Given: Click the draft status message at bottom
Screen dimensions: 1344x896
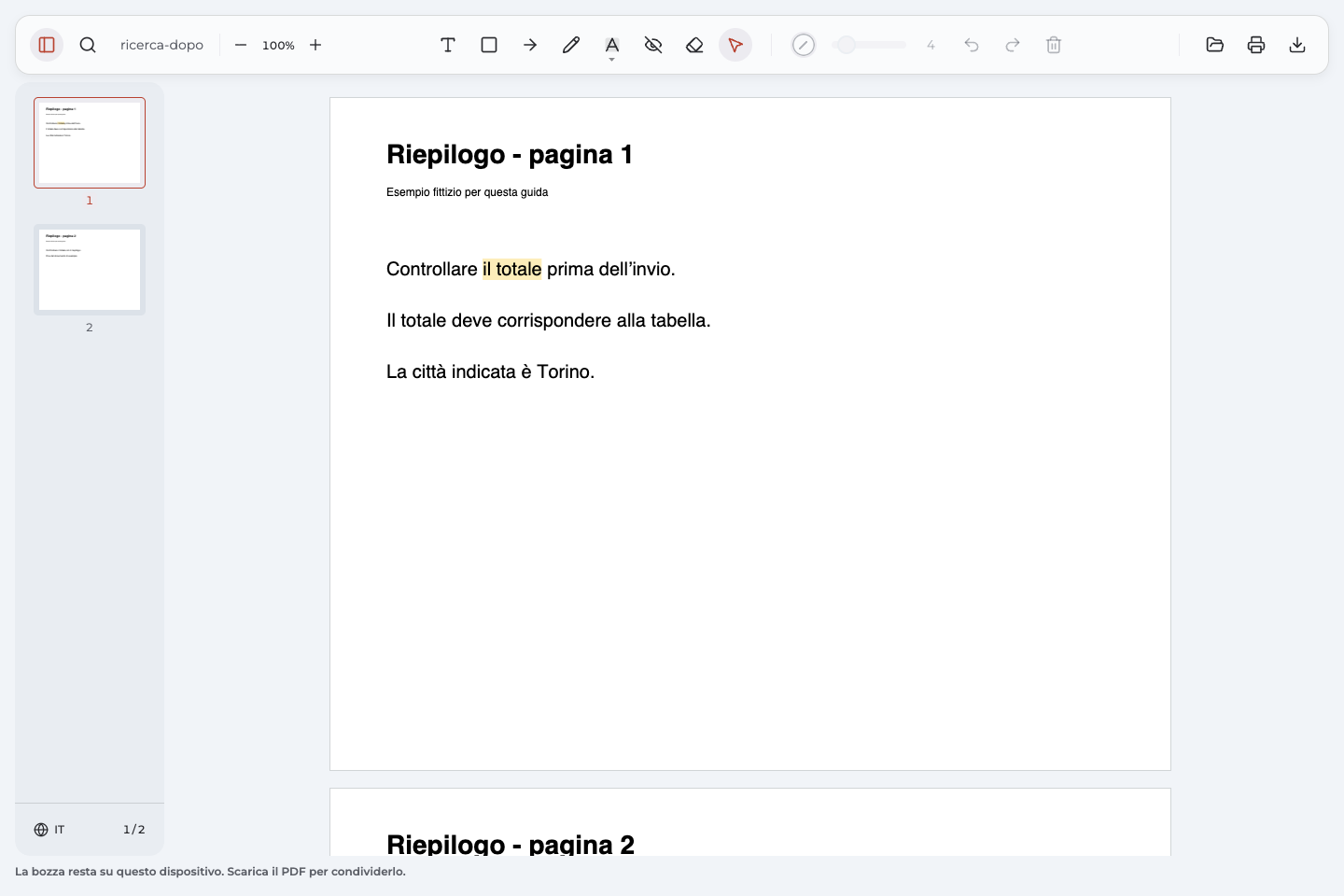Looking at the screenshot, I should point(210,872).
